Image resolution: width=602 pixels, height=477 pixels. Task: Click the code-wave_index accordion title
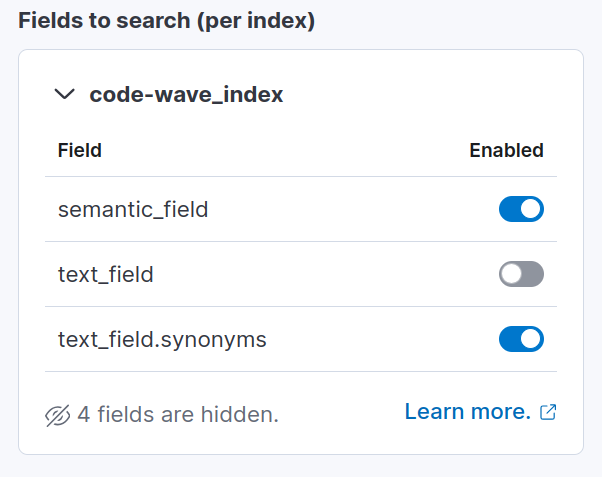(186, 95)
